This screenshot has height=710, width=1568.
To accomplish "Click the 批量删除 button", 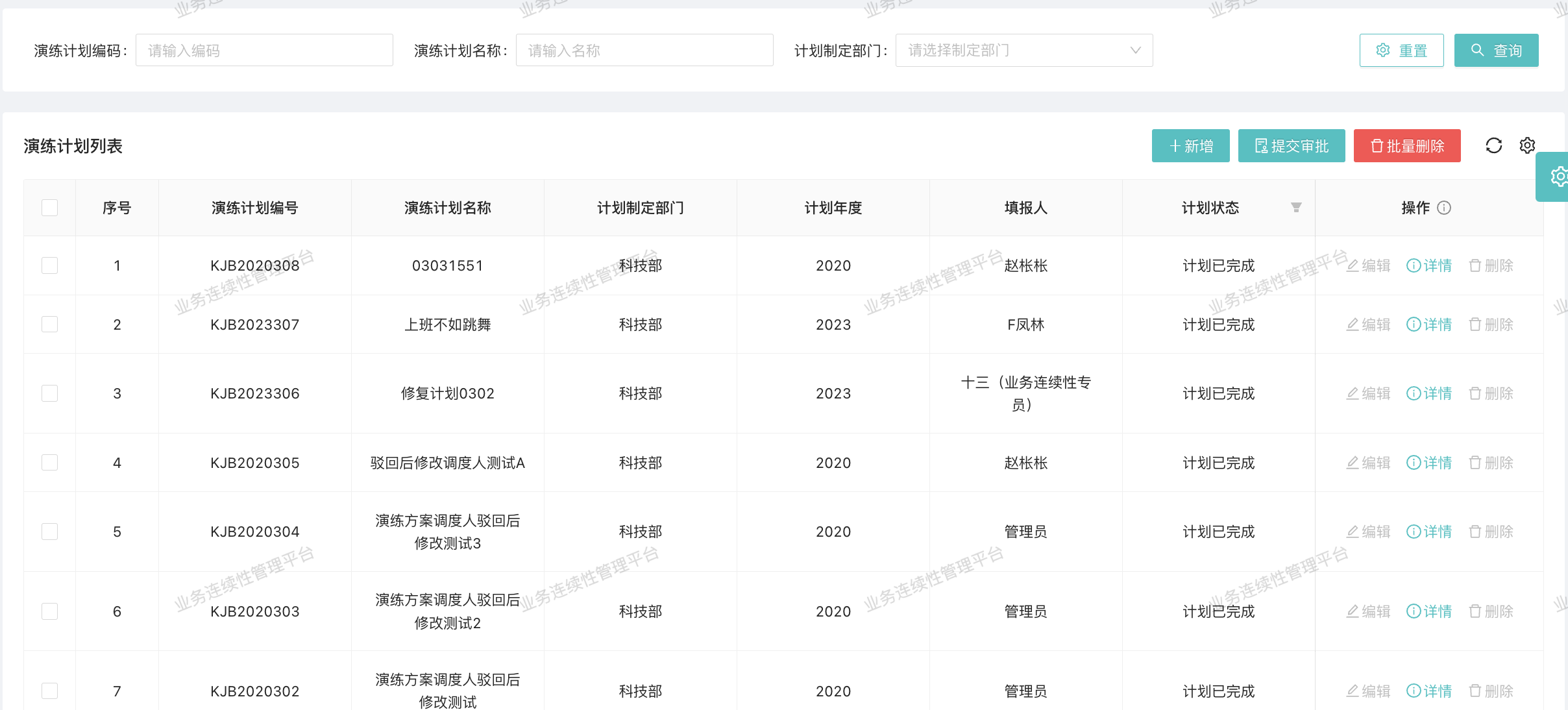I will coord(1407,146).
